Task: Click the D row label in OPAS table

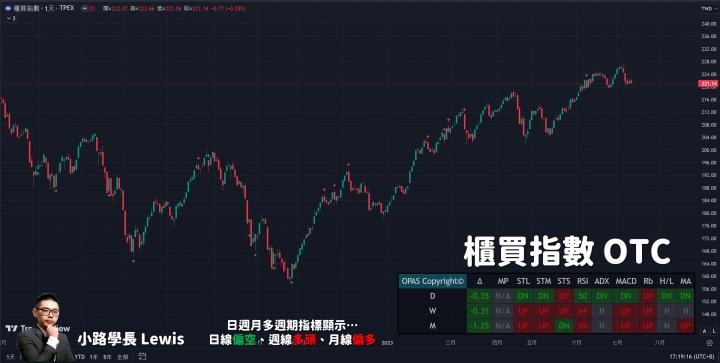Action: point(432,296)
